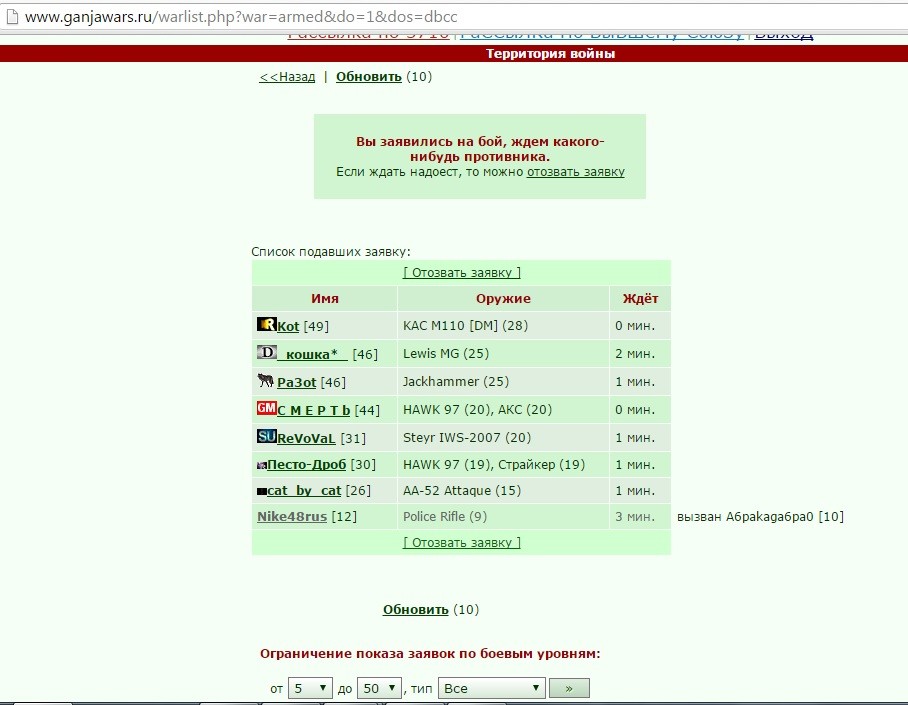The height and width of the screenshot is (705, 908).
Task: Open player ReVoVaL profile link
Action: pyautogui.click(x=306, y=438)
